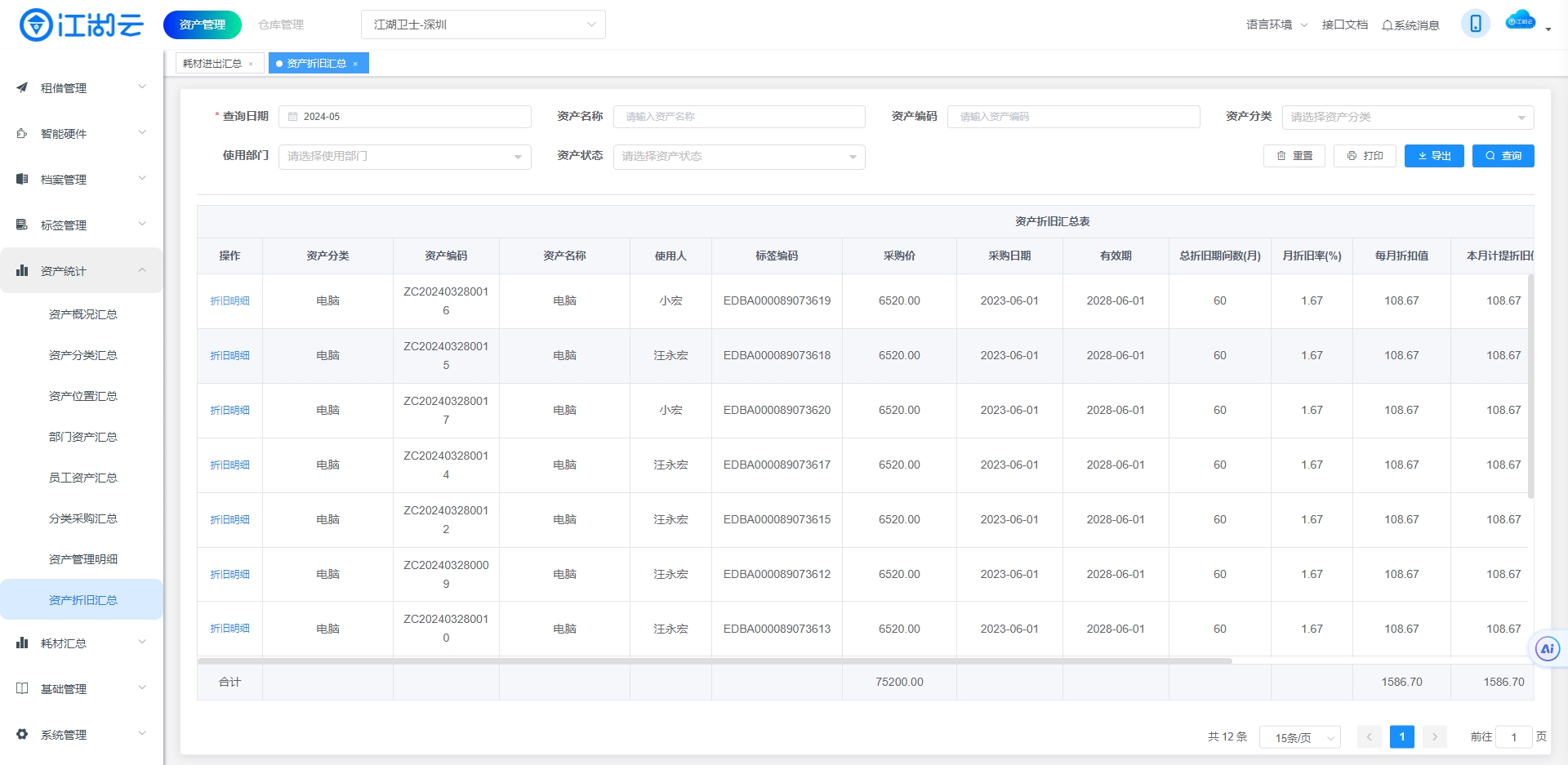Close the 资产折旧汇总 tab
Image resolution: width=1568 pixels, height=765 pixels.
tap(355, 64)
